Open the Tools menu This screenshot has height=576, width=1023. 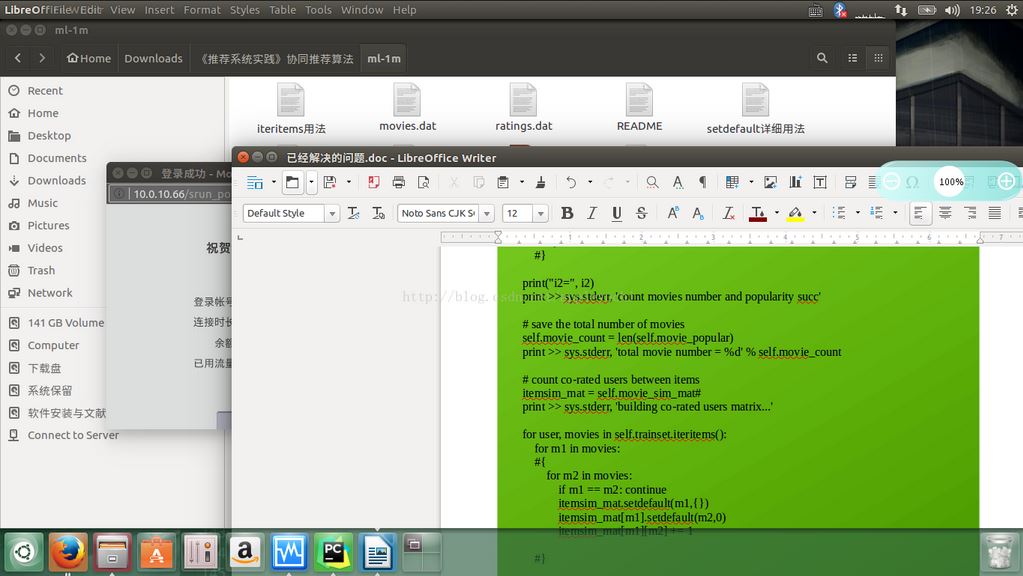[x=318, y=10]
